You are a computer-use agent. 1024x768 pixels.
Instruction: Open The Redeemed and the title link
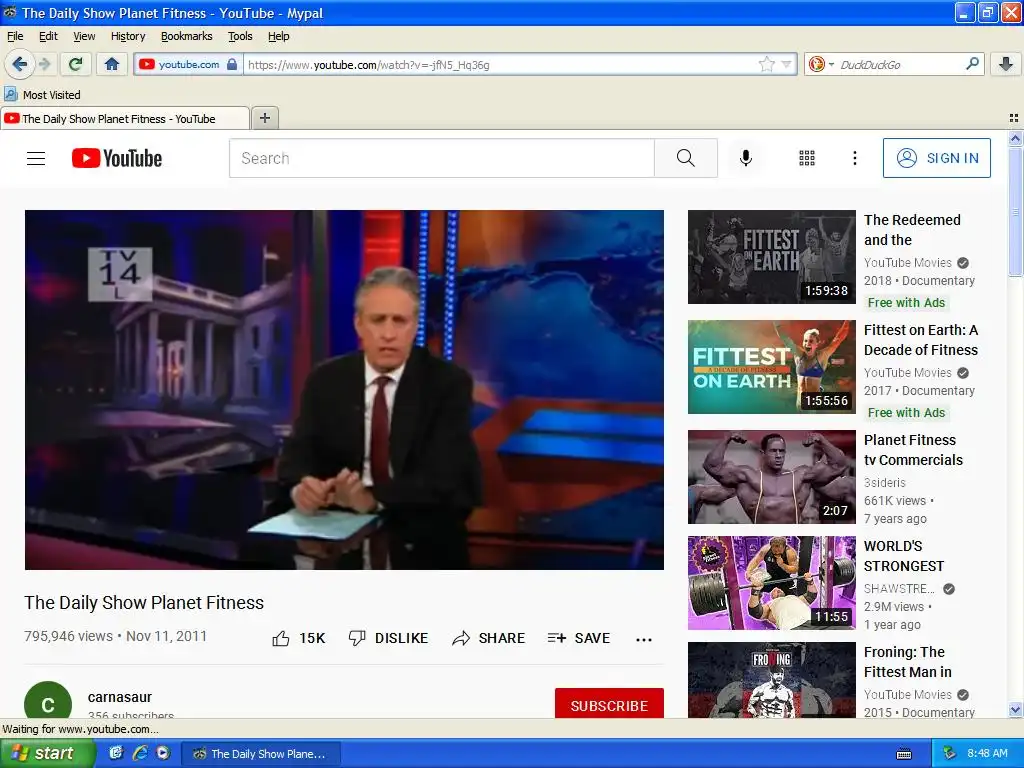click(912, 230)
